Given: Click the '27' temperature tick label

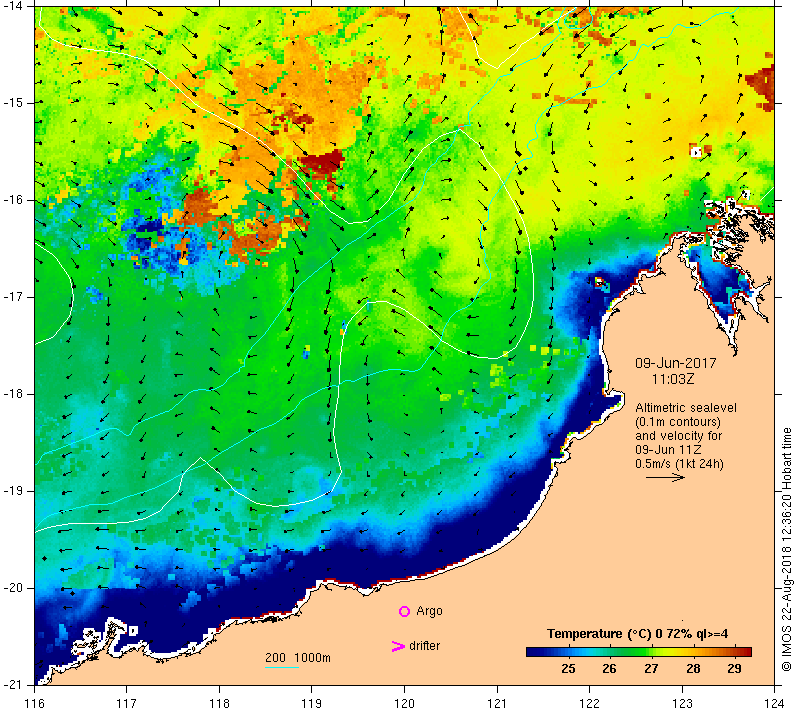Looking at the screenshot, I should point(651,669).
